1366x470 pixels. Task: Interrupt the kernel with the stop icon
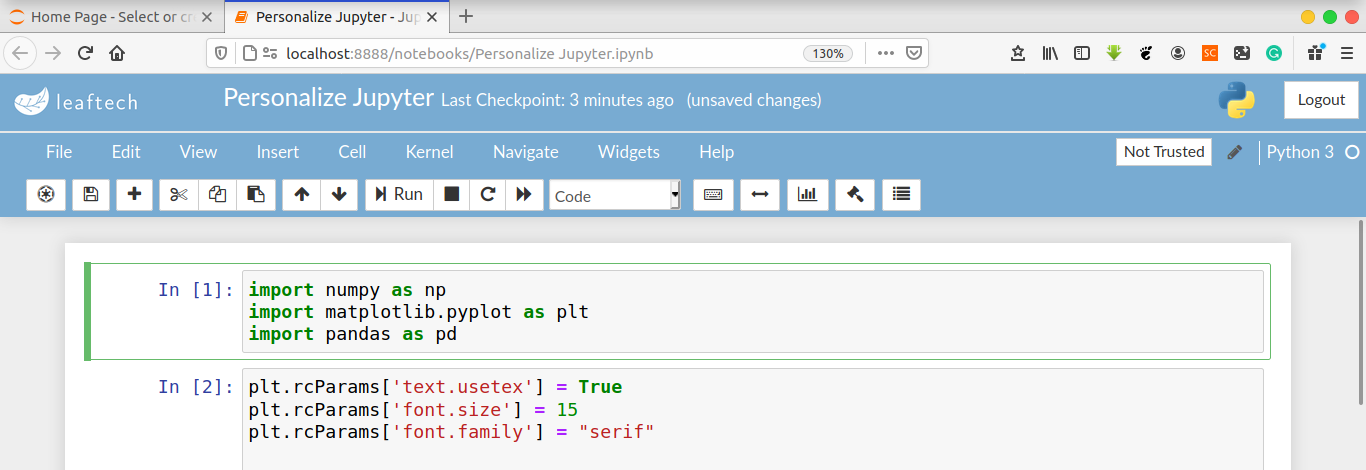pos(452,195)
